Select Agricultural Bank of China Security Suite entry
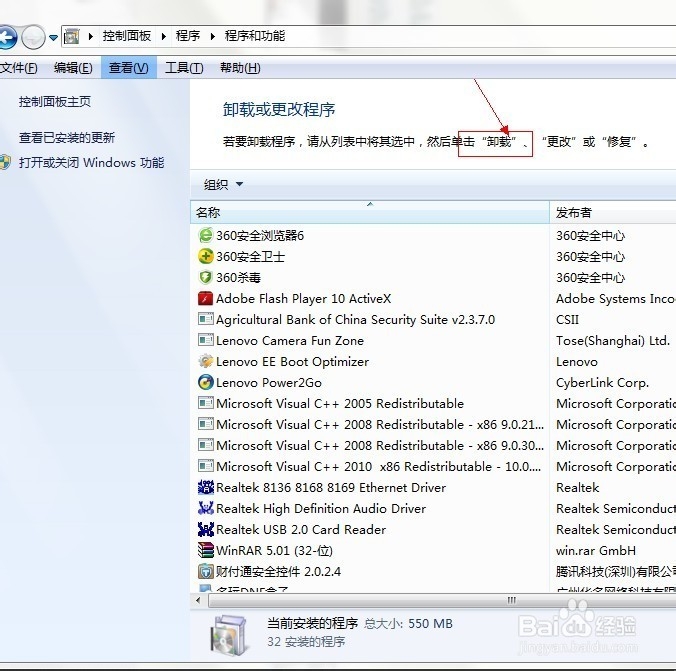The width and height of the screenshot is (676, 671). 356,320
